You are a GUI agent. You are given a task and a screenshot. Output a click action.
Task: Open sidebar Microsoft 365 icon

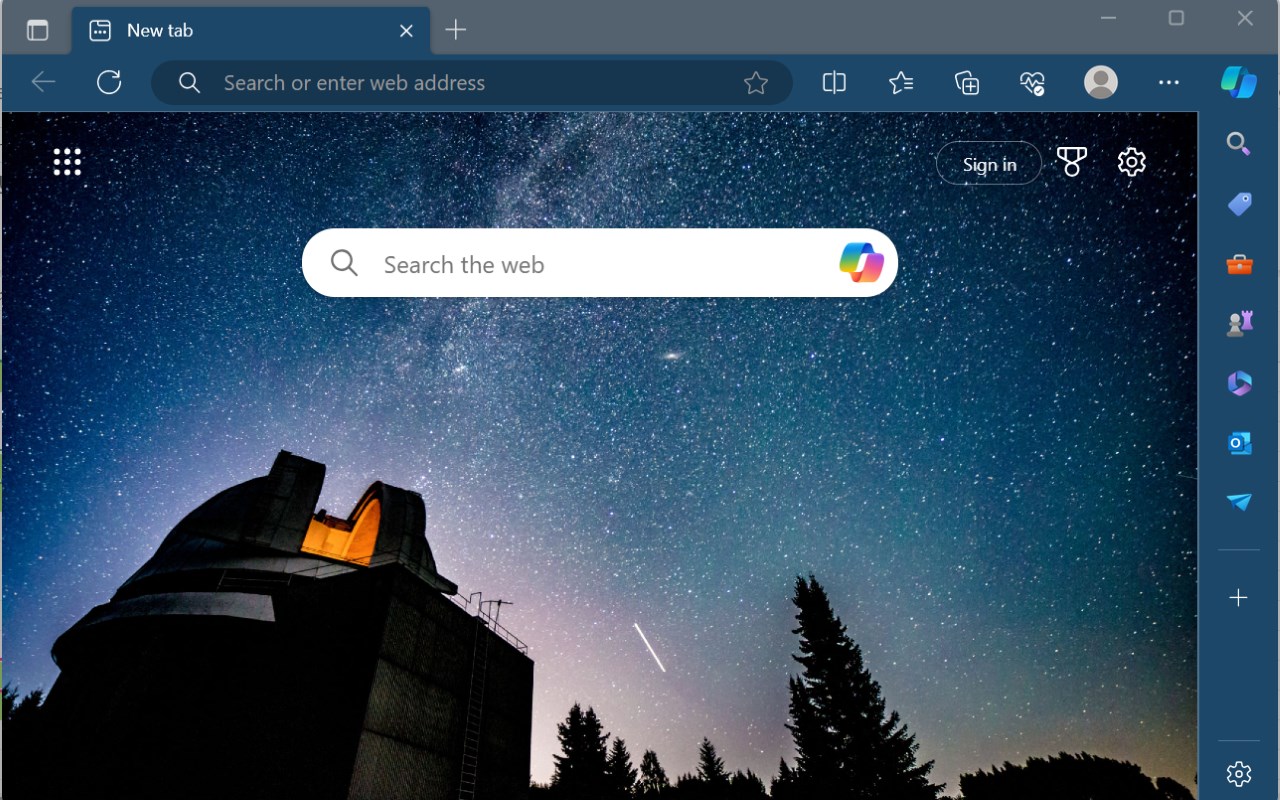click(1239, 383)
